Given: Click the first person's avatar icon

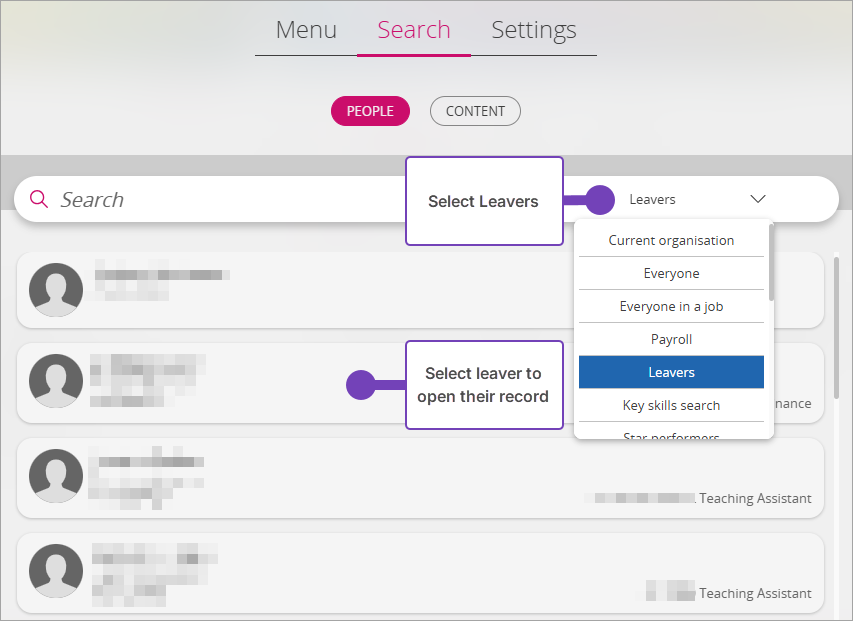Looking at the screenshot, I should tap(56, 290).
